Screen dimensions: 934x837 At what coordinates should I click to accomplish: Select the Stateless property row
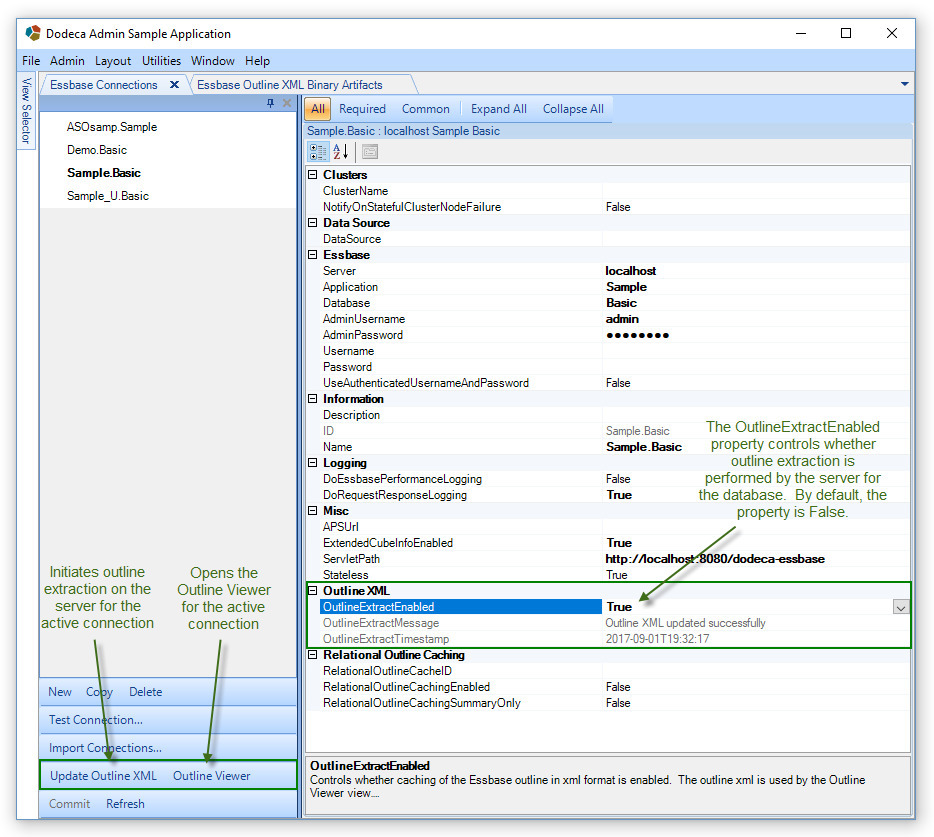point(608,575)
